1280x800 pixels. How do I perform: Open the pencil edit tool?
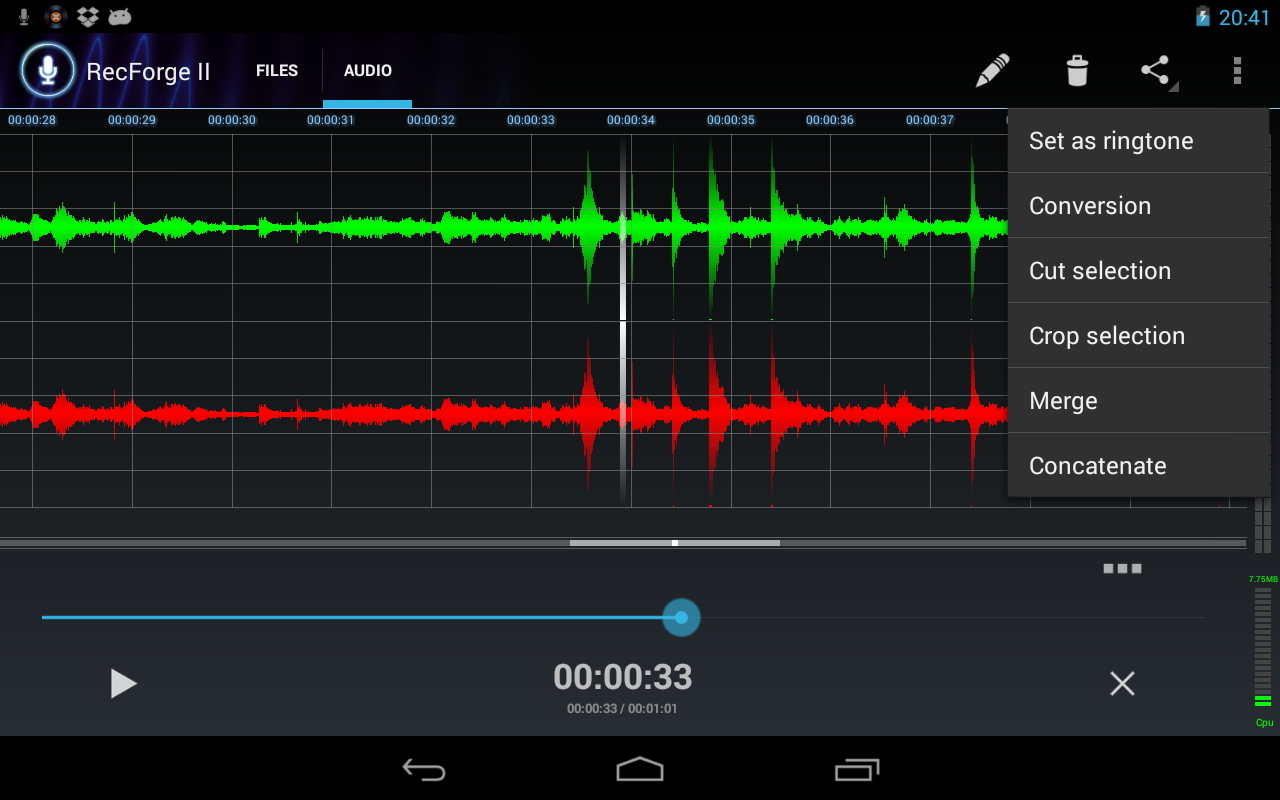click(x=990, y=70)
